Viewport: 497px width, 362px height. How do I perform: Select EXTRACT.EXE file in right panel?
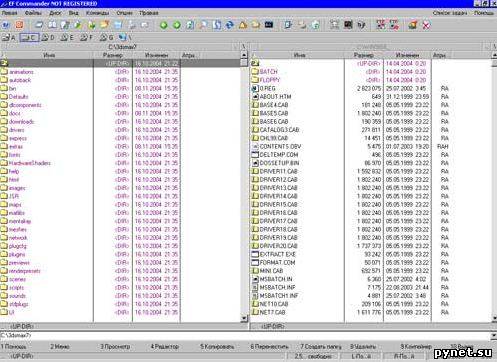[277, 254]
